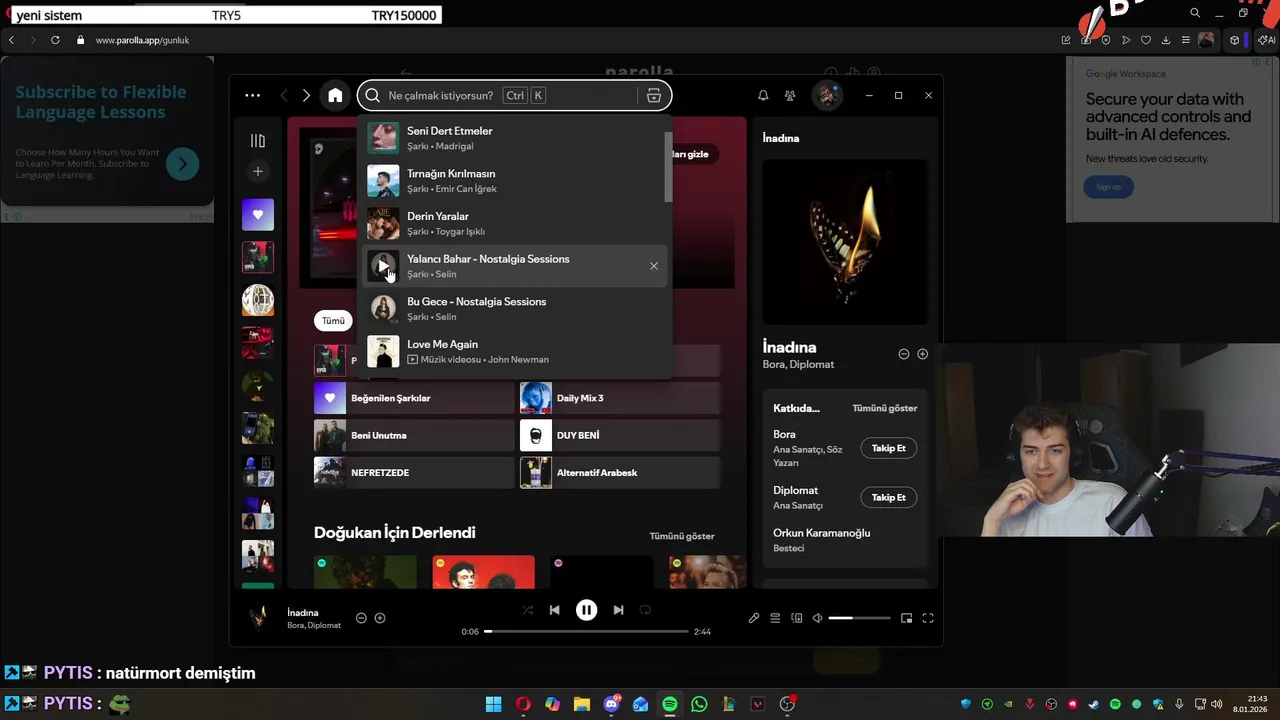Viewport: 1280px width, 720px height.
Task: Open the Spotify profile avatar menu
Action: pos(827,95)
